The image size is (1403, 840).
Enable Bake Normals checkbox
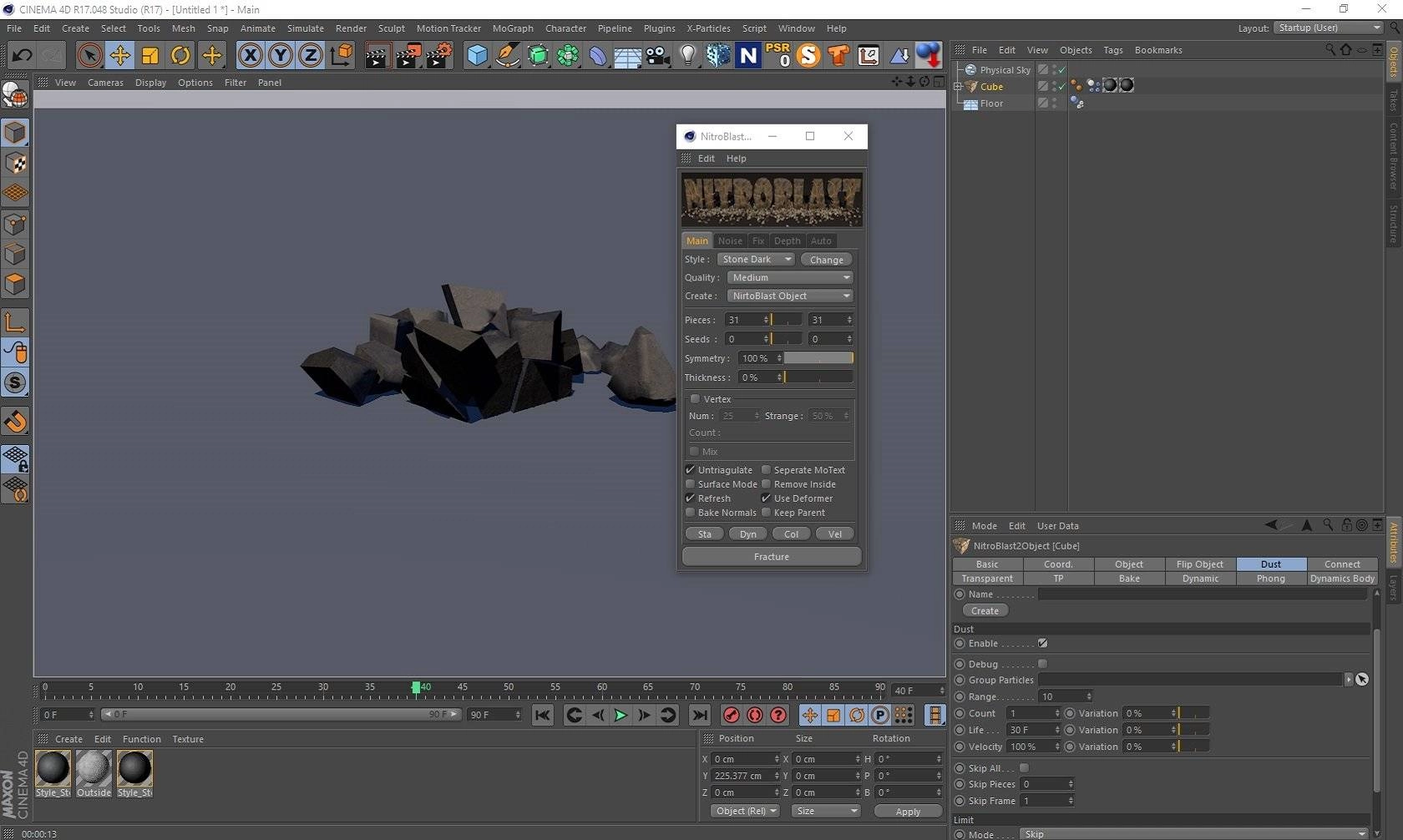coord(691,513)
